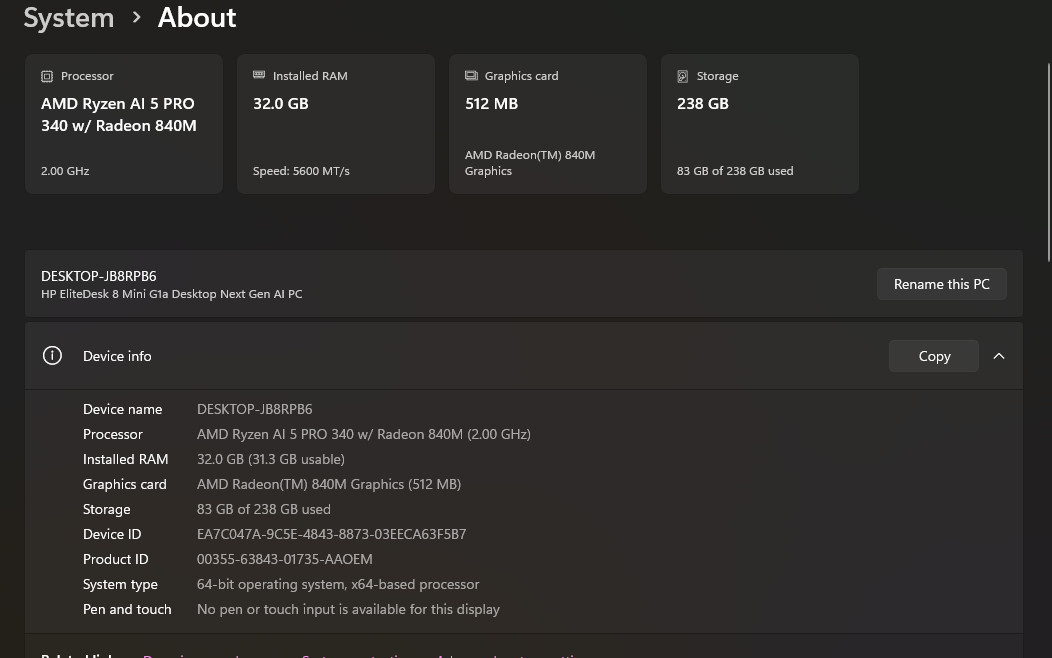Click the Device name row label
1052x658 pixels.
click(122, 409)
